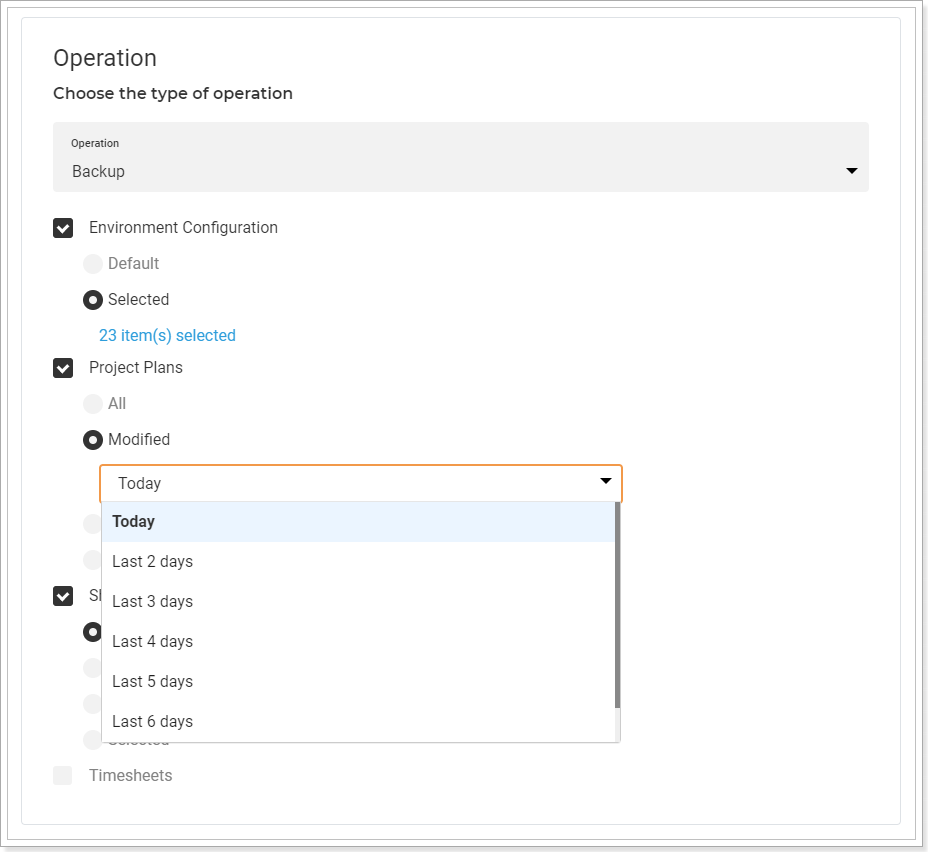Choose the All radio button
Screen dimensions: 928x852
(92, 404)
